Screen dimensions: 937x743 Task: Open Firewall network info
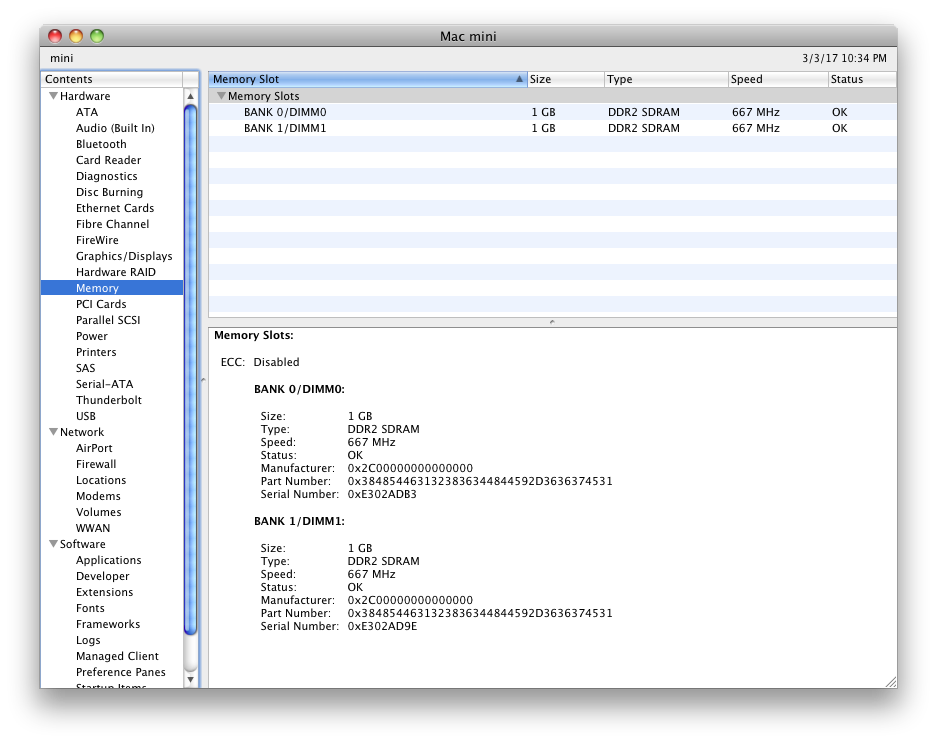pos(96,464)
